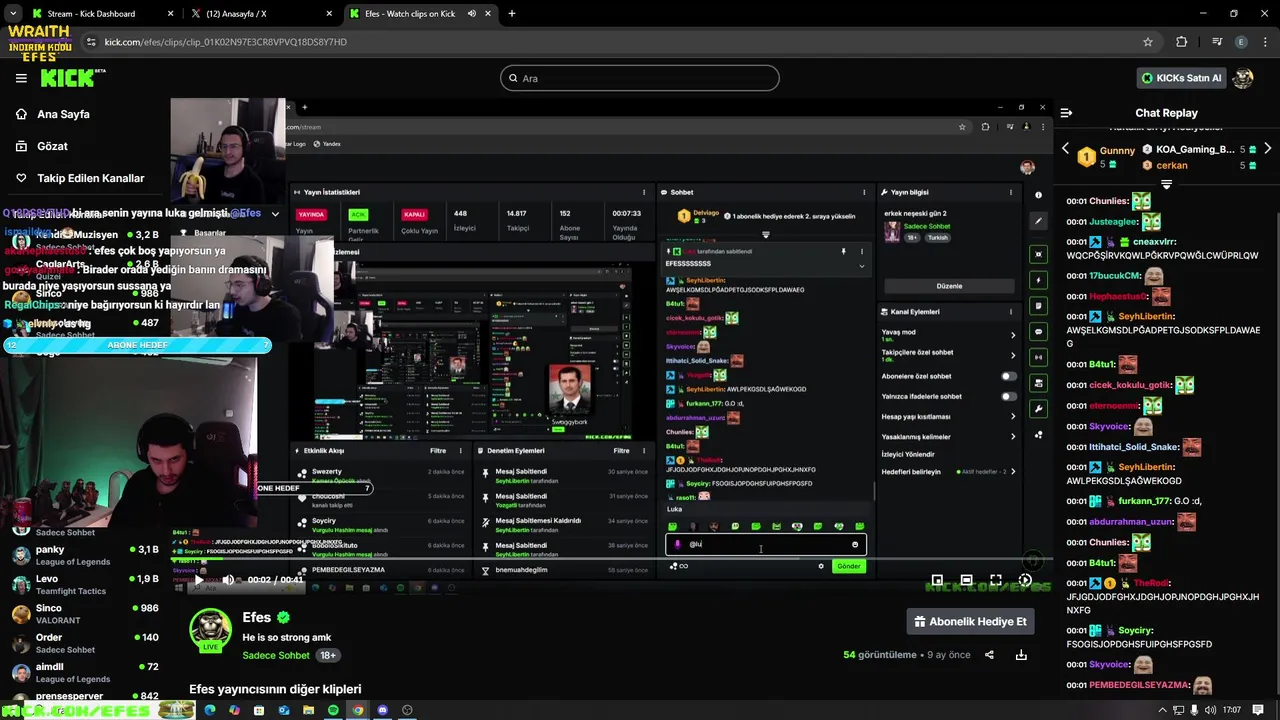The height and width of the screenshot is (720, 1280).
Task: Click the KICK logo in the header
Action: point(68,78)
